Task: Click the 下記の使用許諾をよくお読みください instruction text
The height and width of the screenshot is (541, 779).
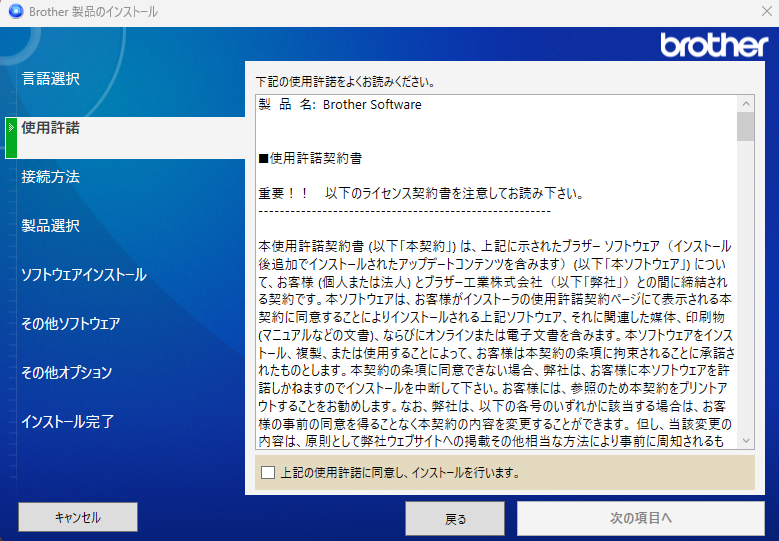Action: tap(346, 82)
